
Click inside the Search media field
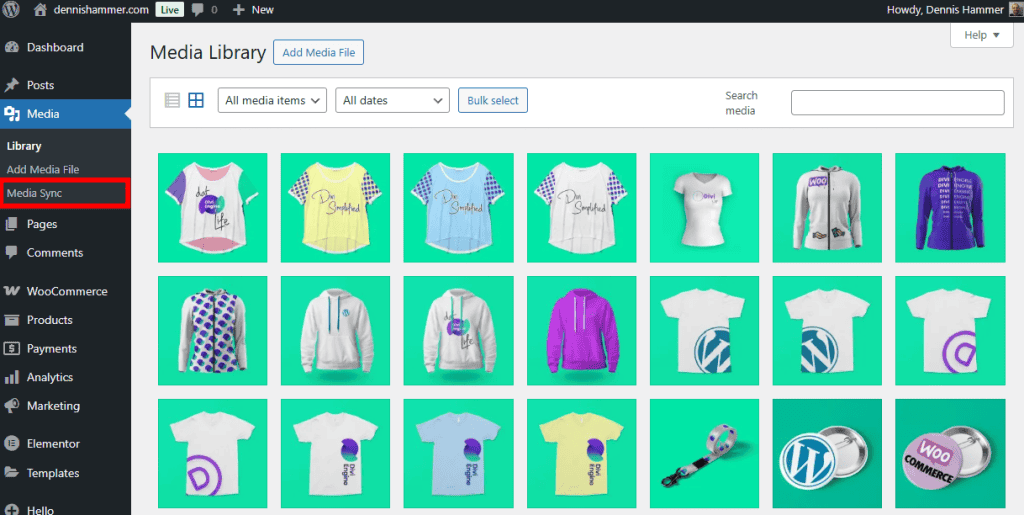tap(897, 102)
